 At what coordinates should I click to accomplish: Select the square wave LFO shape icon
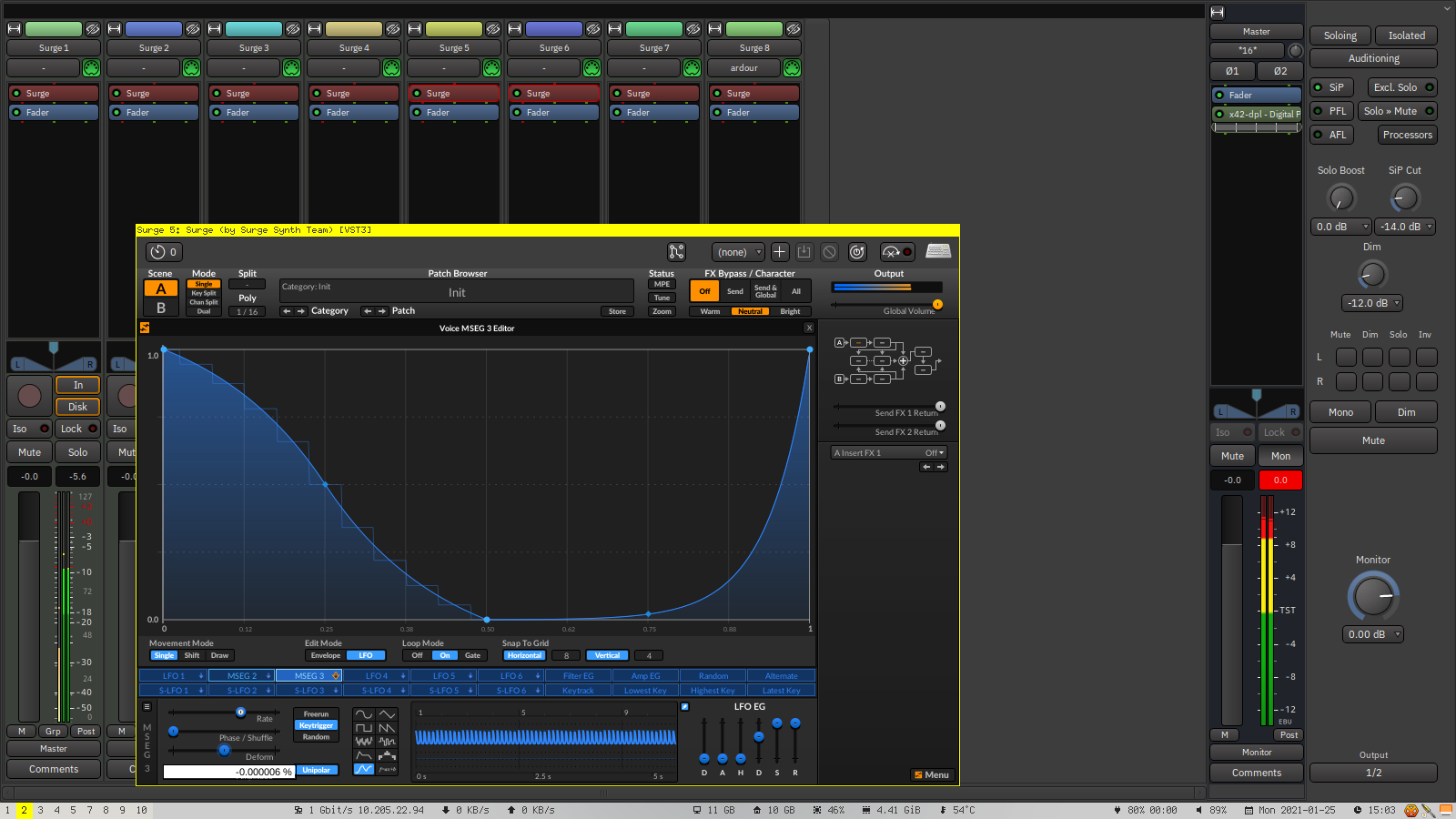pos(364,727)
